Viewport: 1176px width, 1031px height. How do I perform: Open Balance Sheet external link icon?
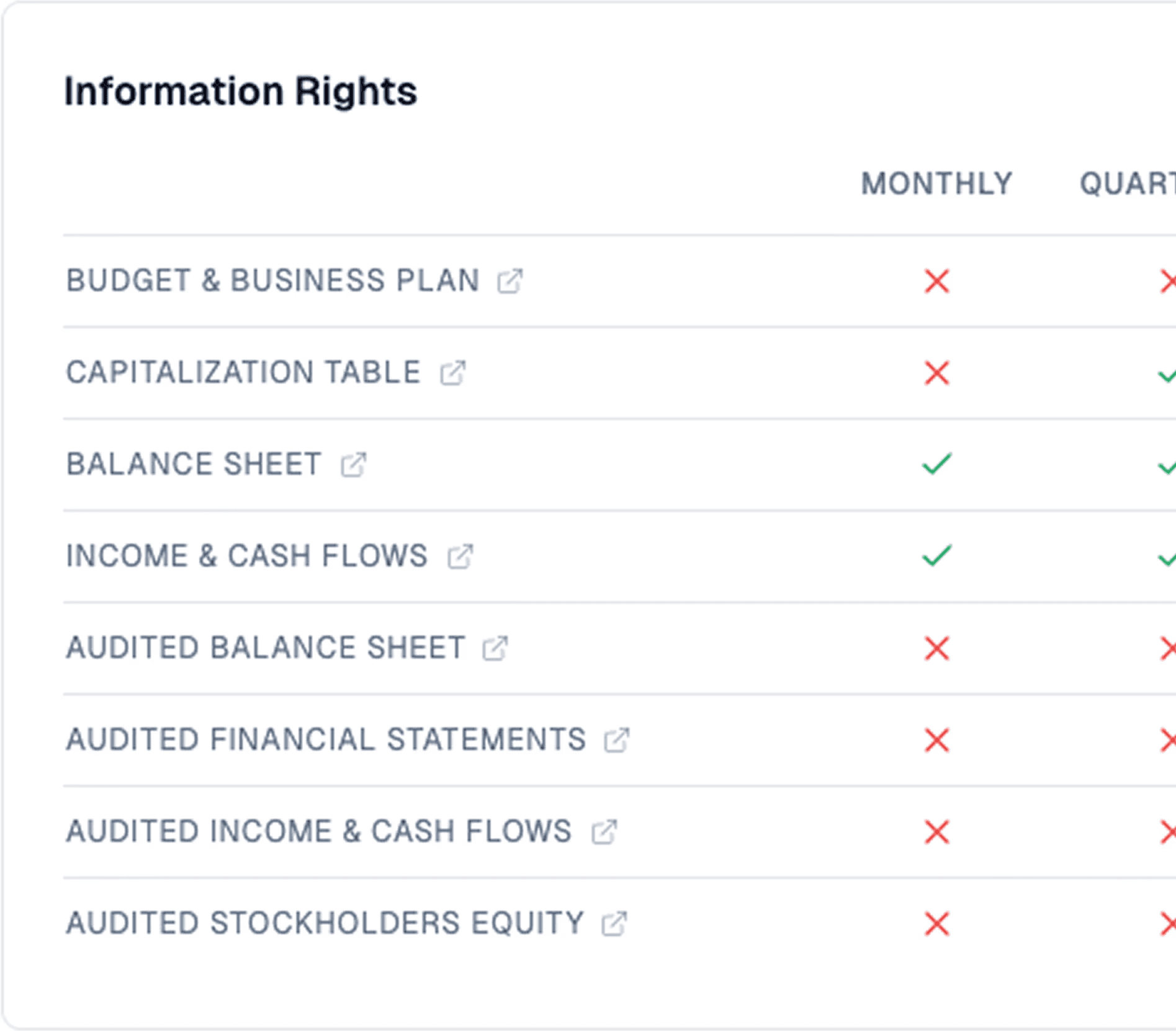pos(354,465)
